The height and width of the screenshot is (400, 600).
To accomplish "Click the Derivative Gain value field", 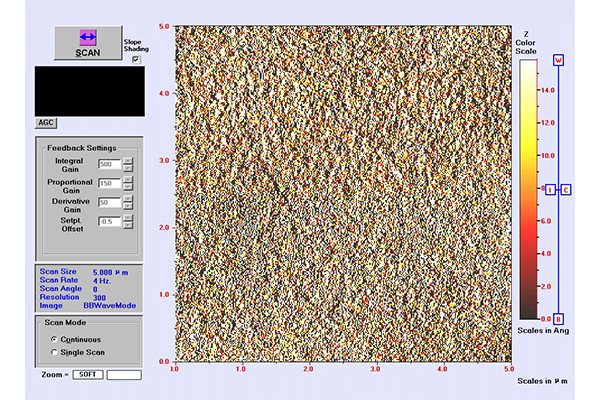I will coord(109,202).
